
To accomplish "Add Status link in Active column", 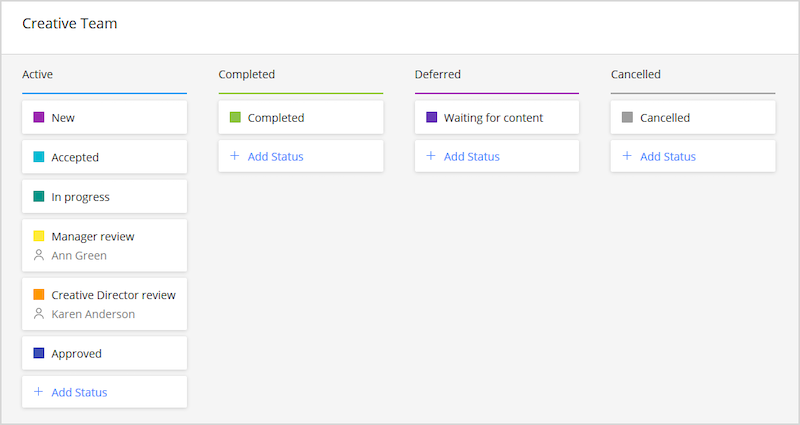I will tap(79, 392).
